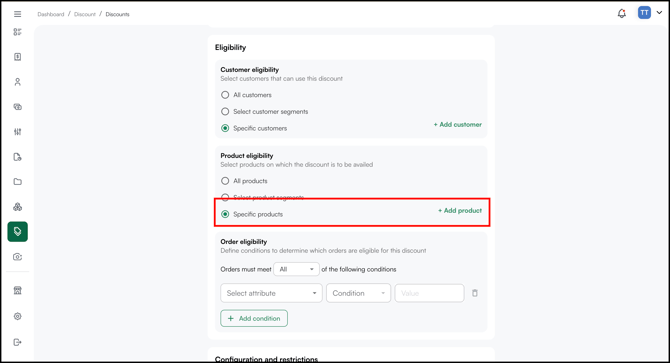This screenshot has height=363, width=670.
Task: Click the + Add product link
Action: (x=460, y=211)
